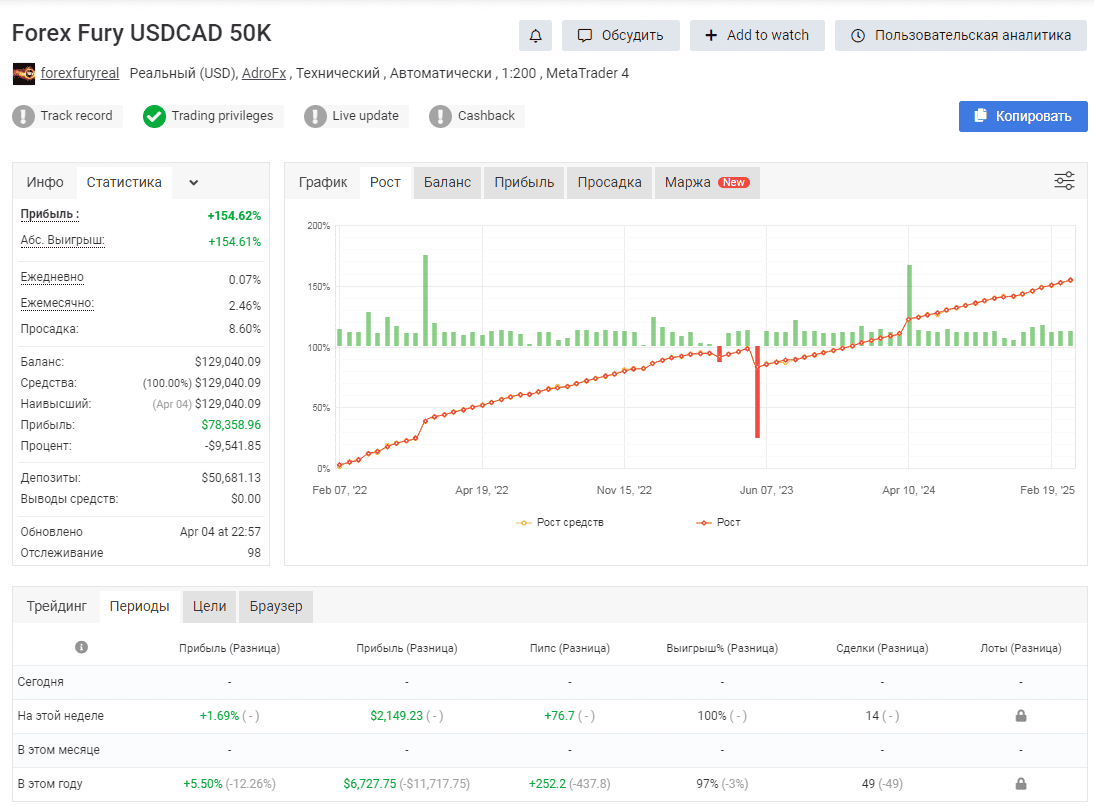Click the Обсудить button
Image resolution: width=1094 pixels, height=806 pixels.
[x=621, y=36]
